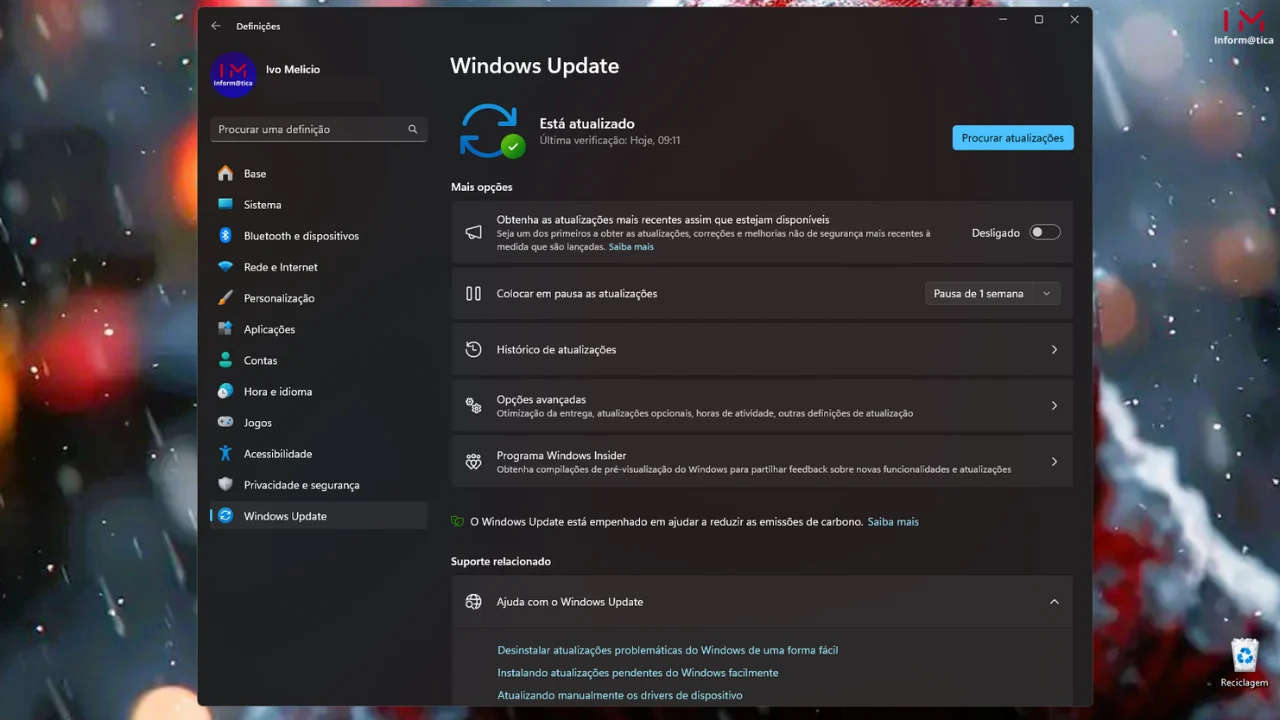The height and width of the screenshot is (720, 1280).
Task: Click the Privacidade e segurança shield icon
Action: [225, 484]
